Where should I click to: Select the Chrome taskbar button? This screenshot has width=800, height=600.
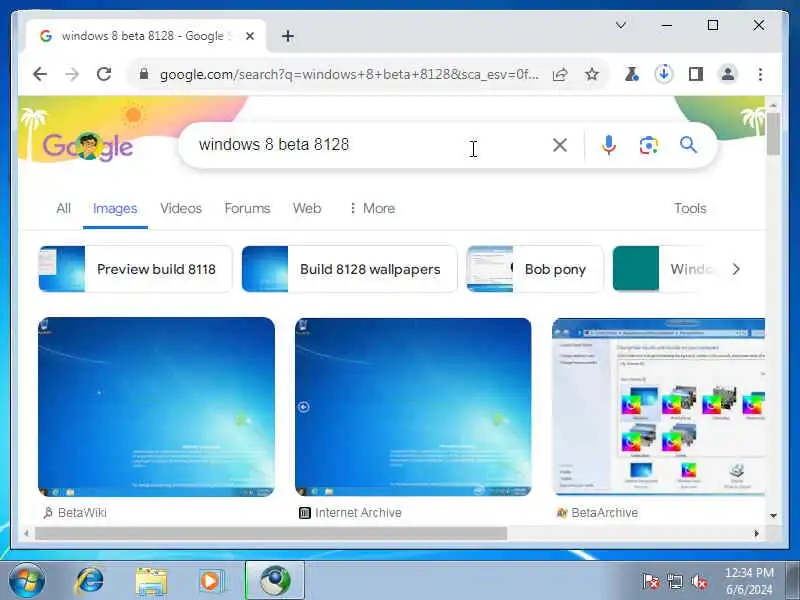[x=275, y=581]
